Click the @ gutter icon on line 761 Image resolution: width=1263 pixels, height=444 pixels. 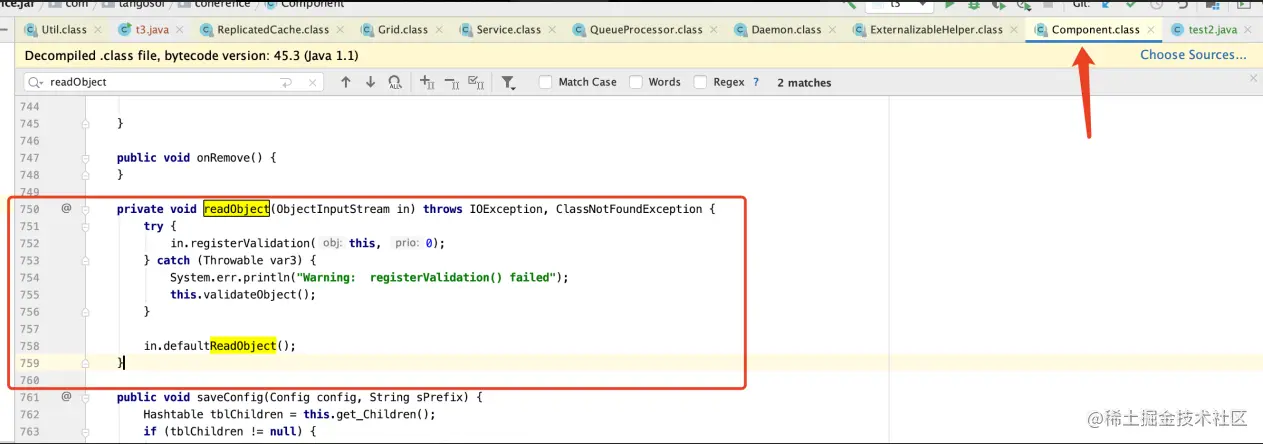point(67,396)
